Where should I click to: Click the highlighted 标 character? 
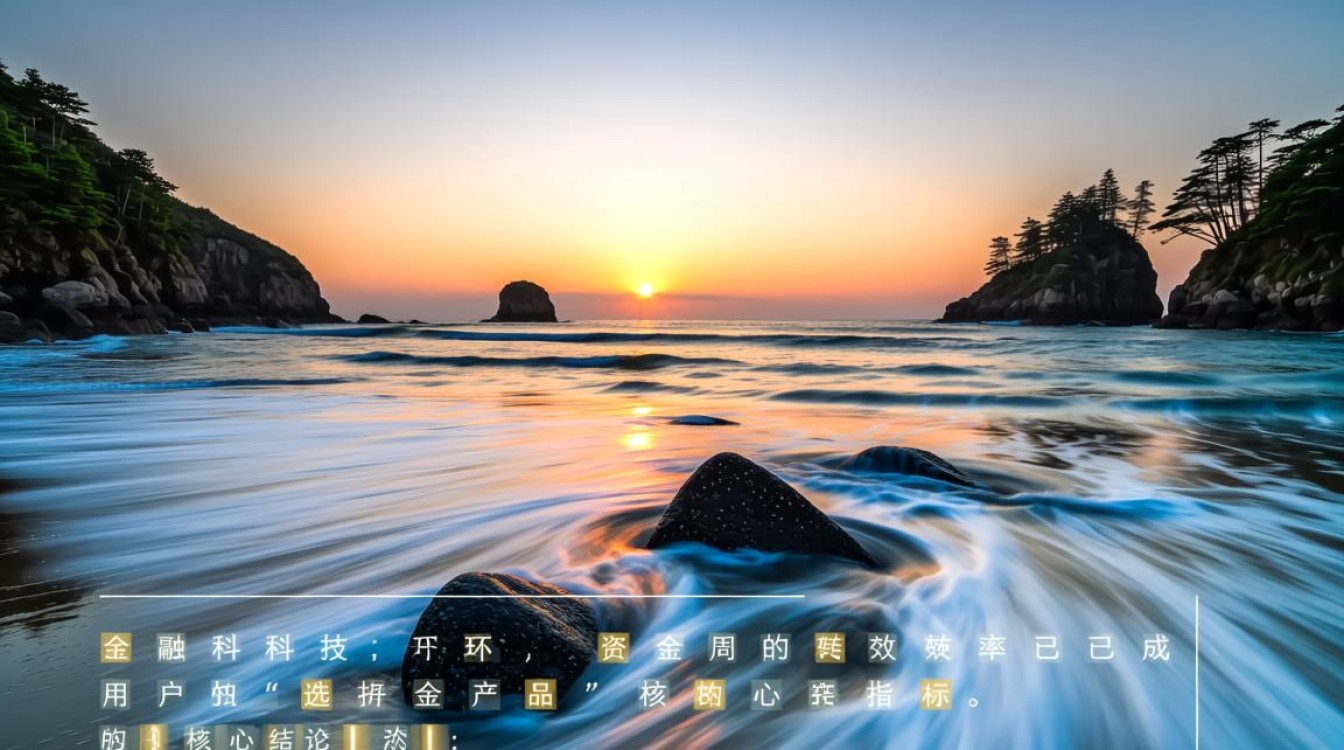(x=936, y=694)
